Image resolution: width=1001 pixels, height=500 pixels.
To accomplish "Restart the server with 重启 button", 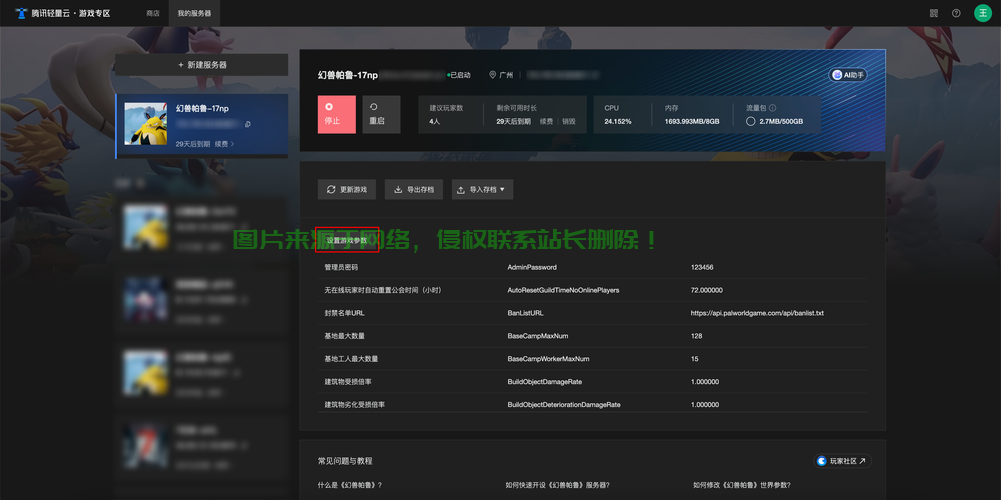I will (381, 114).
